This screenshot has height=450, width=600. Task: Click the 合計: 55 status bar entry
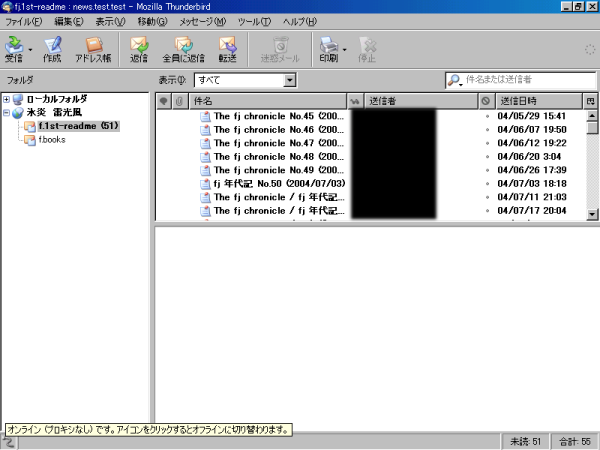[574, 442]
